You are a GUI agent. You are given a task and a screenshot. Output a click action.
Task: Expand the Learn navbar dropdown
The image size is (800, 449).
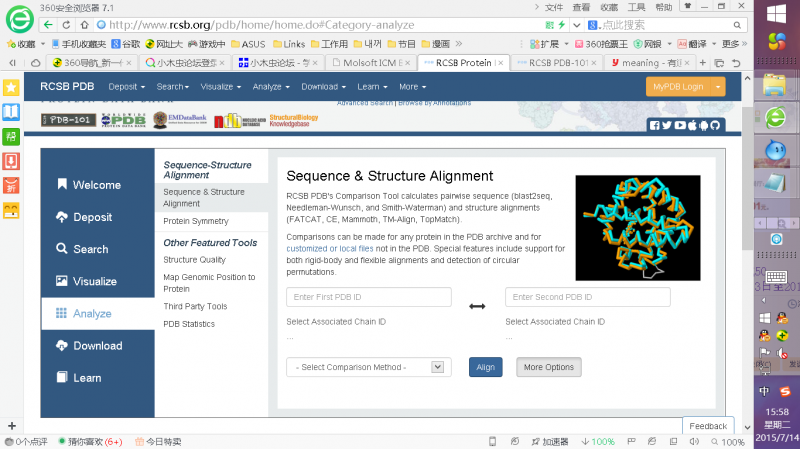[372, 87]
